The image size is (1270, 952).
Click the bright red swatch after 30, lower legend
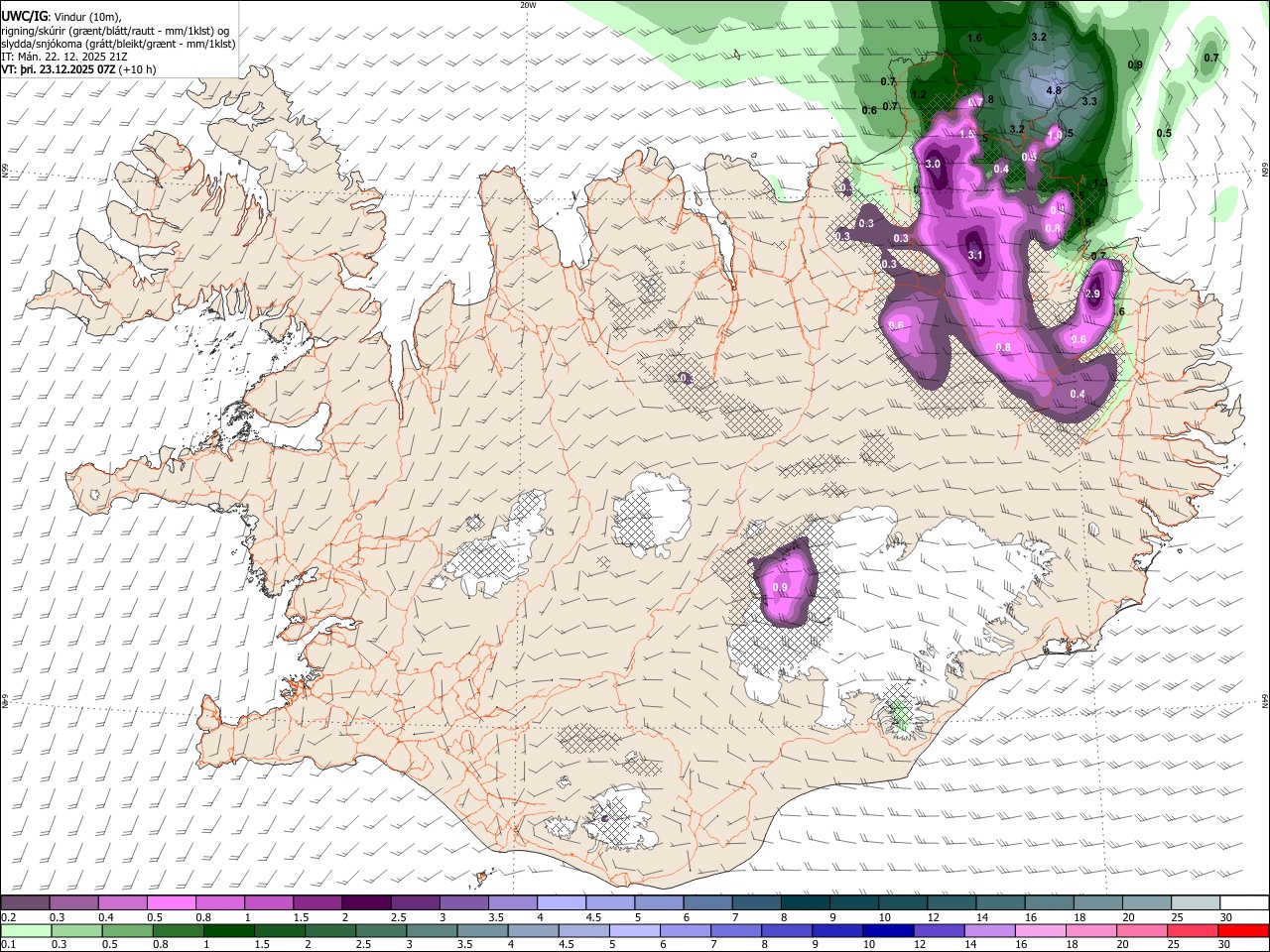pyautogui.click(x=1244, y=930)
